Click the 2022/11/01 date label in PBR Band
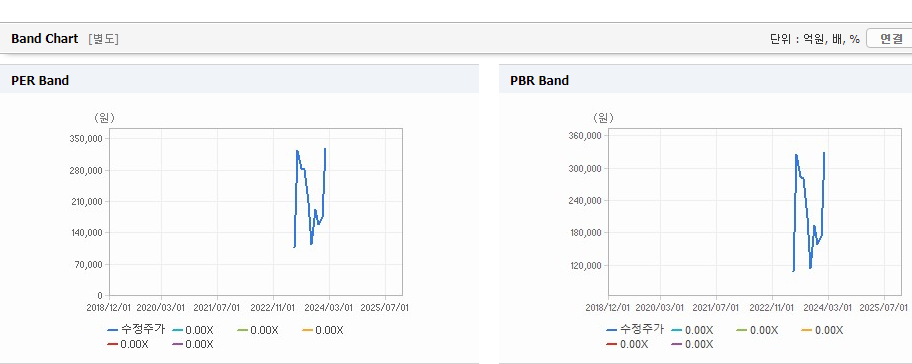The height and width of the screenshot is (364, 912). point(771,307)
